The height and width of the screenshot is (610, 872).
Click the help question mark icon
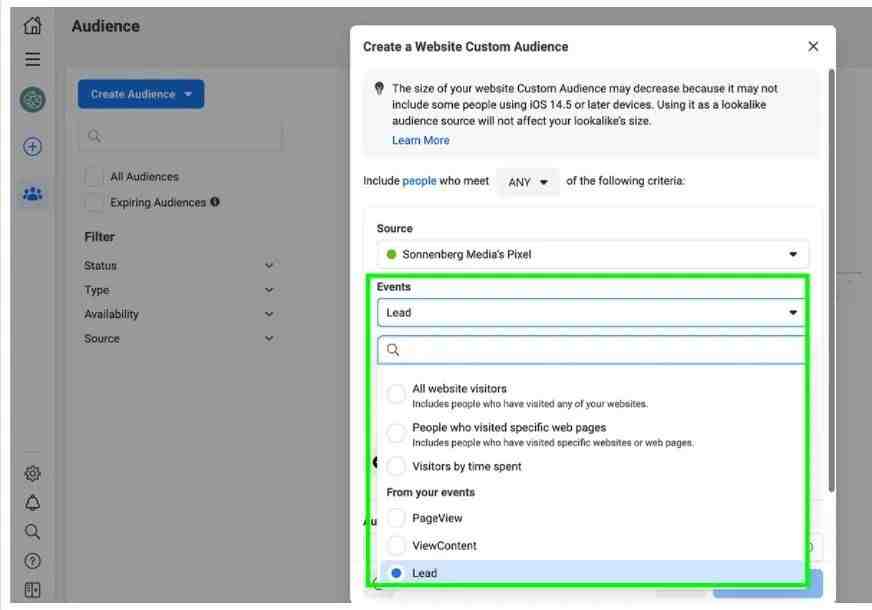coord(32,561)
